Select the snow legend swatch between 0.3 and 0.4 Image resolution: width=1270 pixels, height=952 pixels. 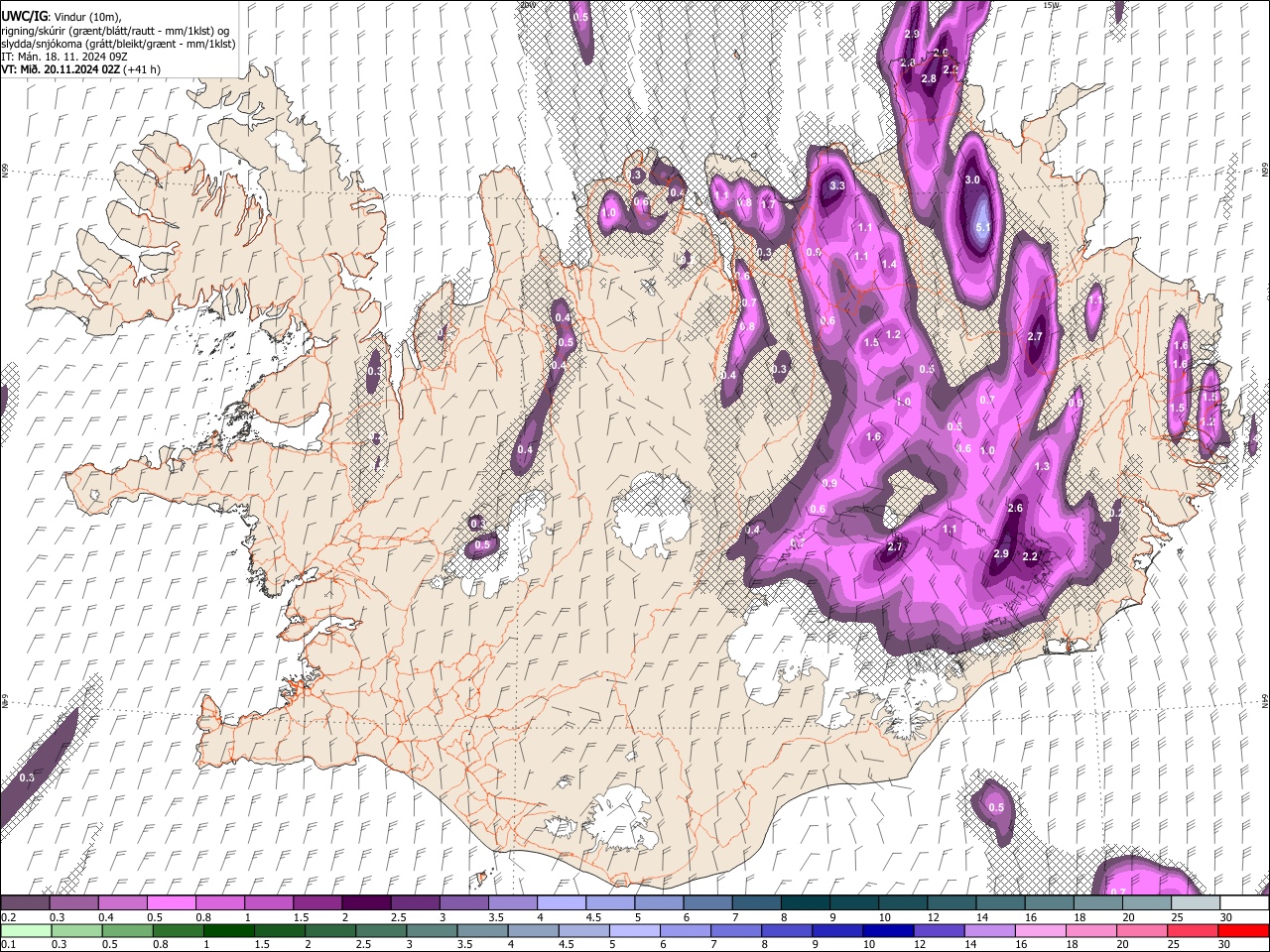click(x=73, y=903)
